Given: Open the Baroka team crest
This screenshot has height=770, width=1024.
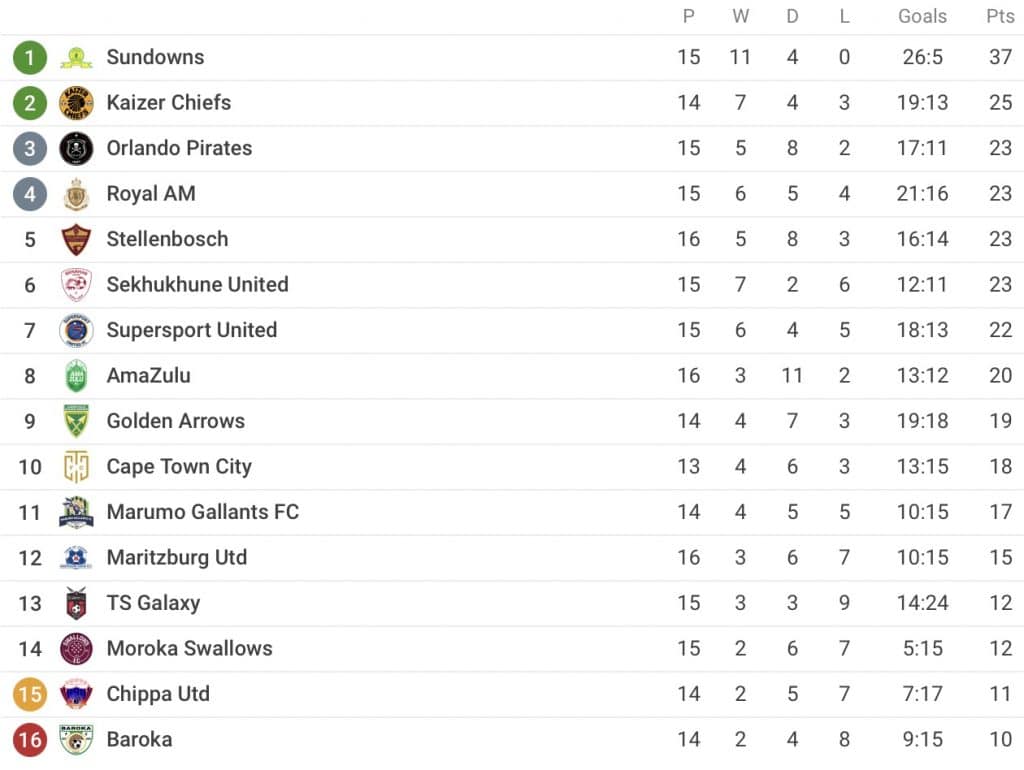Looking at the screenshot, I should 76,740.
